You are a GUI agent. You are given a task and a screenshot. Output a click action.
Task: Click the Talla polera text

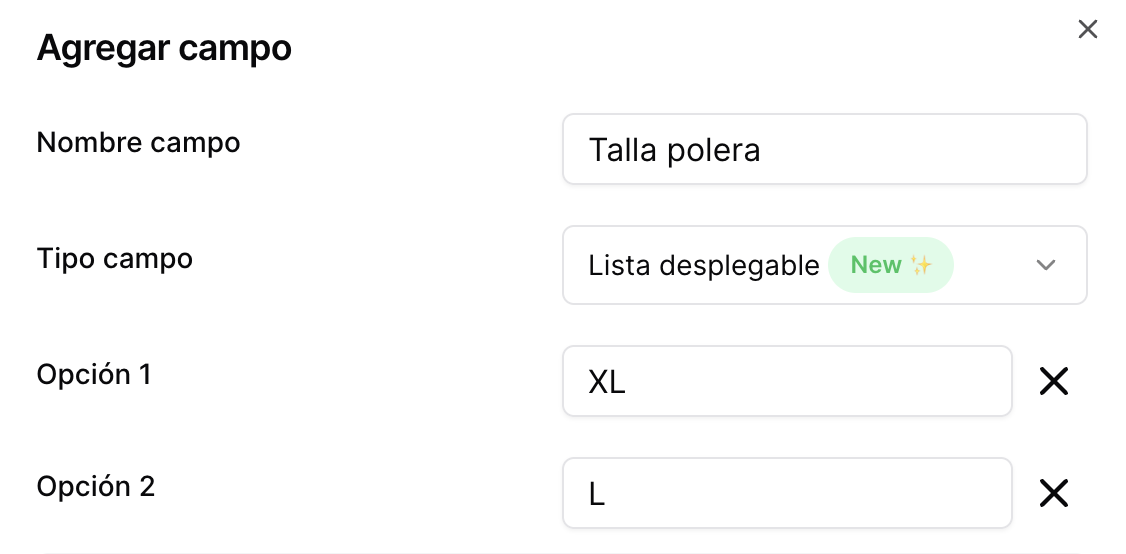[674, 150]
